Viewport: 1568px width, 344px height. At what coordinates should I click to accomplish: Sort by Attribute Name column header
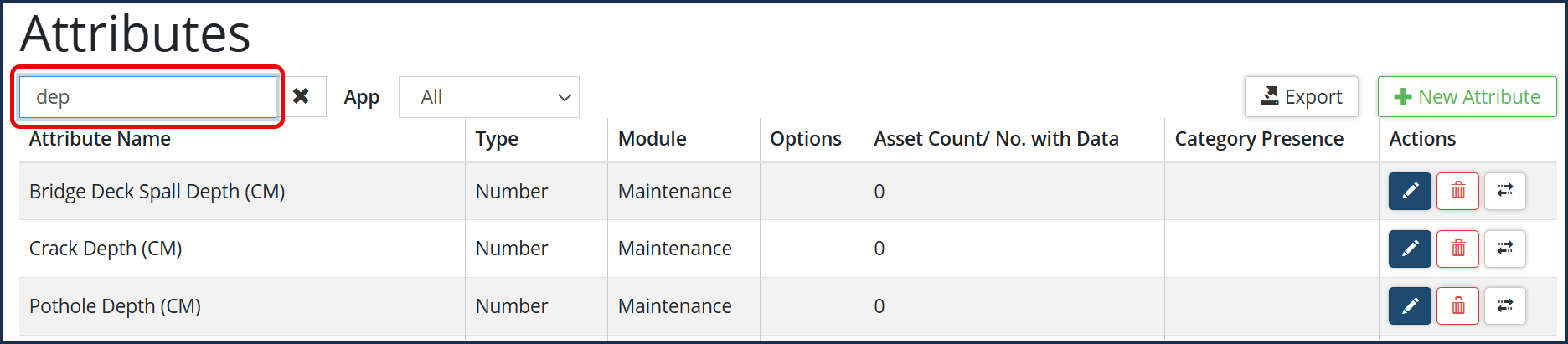click(100, 139)
